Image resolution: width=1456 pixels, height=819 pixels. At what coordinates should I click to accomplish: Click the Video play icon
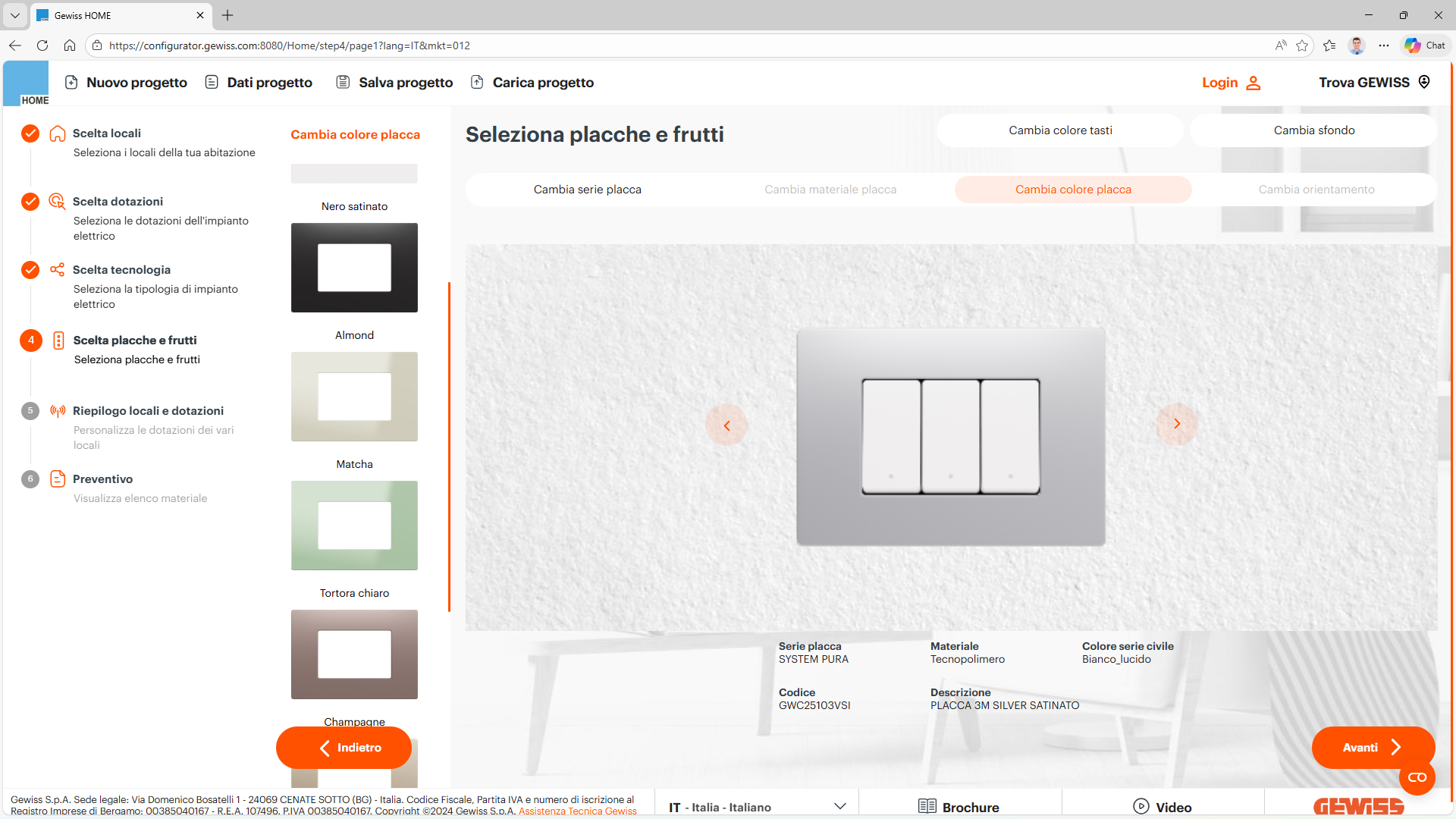[1140, 806]
